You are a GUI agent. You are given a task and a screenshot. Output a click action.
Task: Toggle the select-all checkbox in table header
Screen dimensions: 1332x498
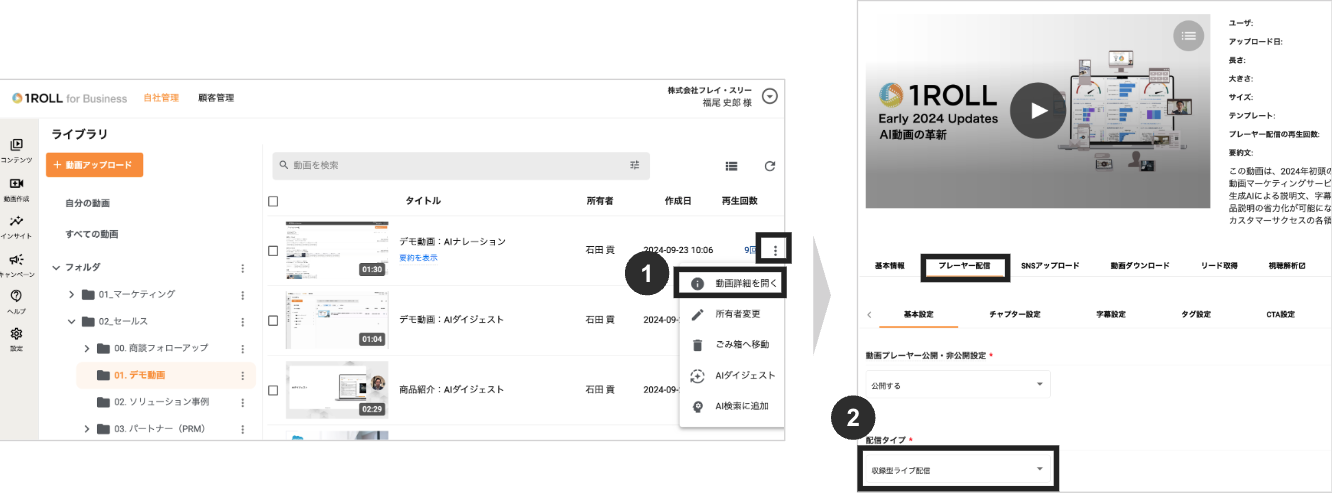273,201
